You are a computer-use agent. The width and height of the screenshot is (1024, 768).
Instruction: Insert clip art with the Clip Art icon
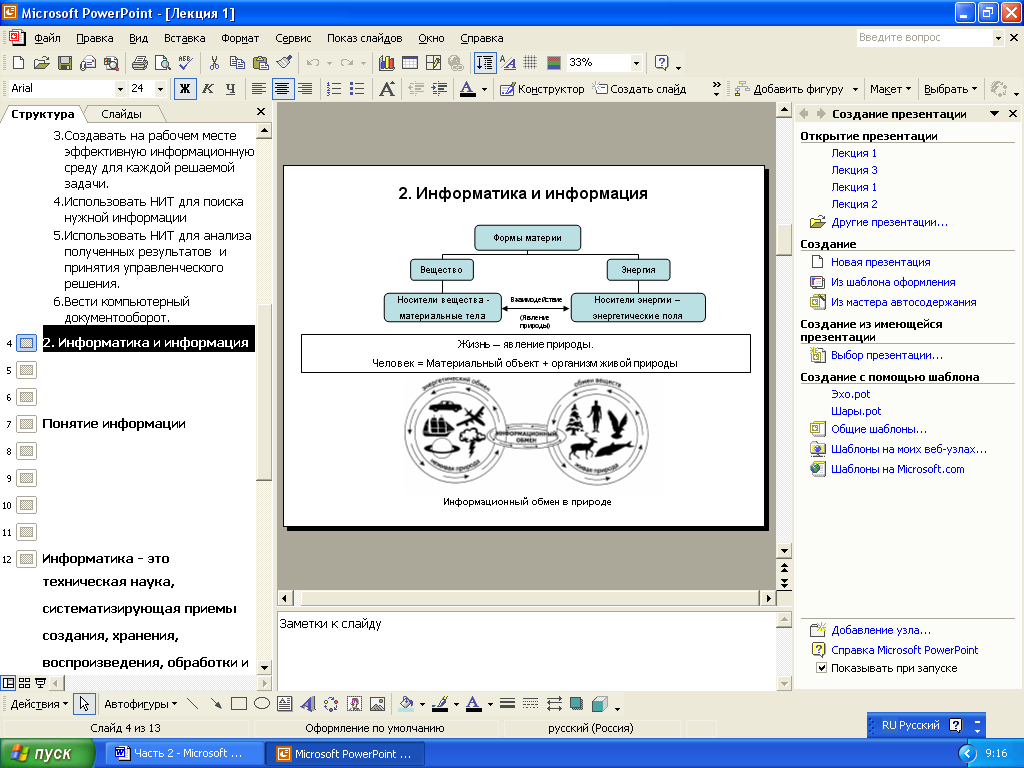point(354,703)
